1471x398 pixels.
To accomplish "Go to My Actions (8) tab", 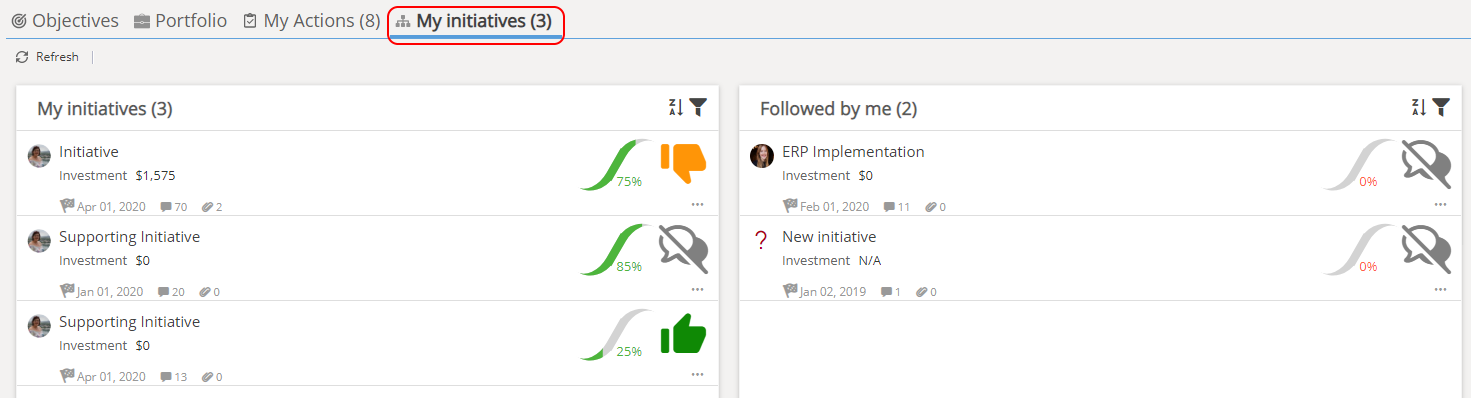I will (x=311, y=20).
